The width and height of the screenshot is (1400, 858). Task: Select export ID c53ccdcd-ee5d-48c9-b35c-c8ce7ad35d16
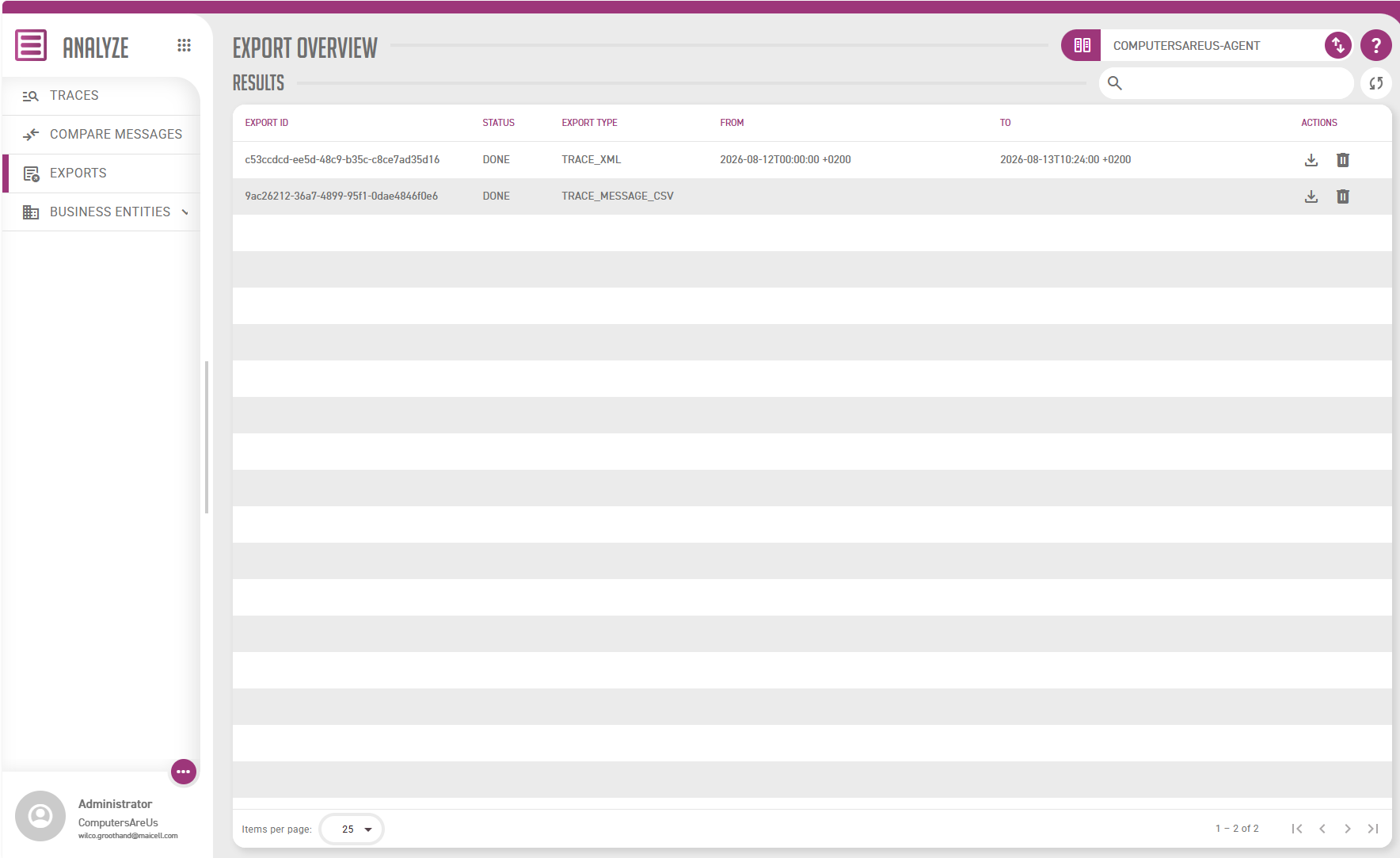342,160
